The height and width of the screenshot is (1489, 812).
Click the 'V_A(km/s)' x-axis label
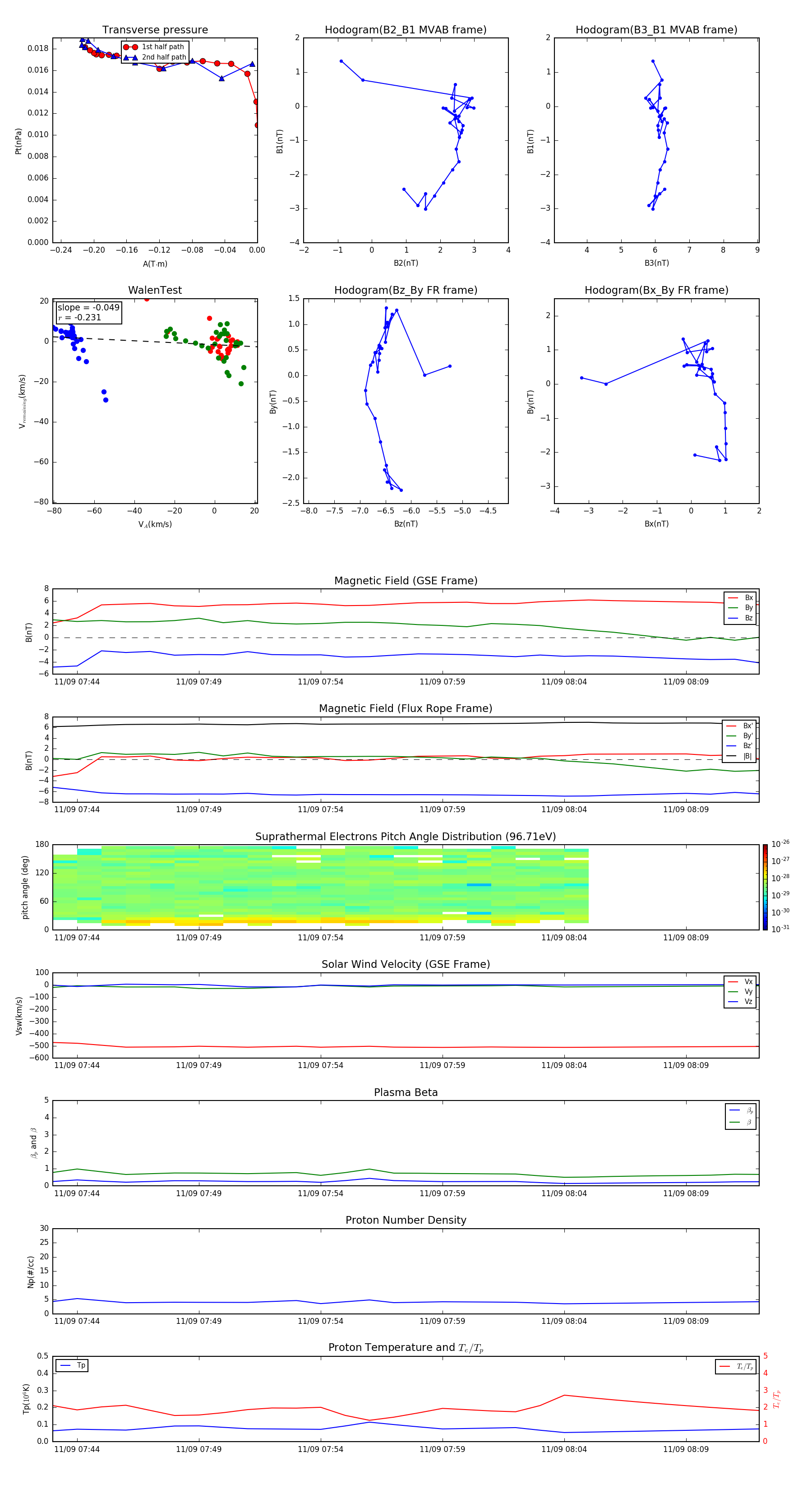click(155, 524)
